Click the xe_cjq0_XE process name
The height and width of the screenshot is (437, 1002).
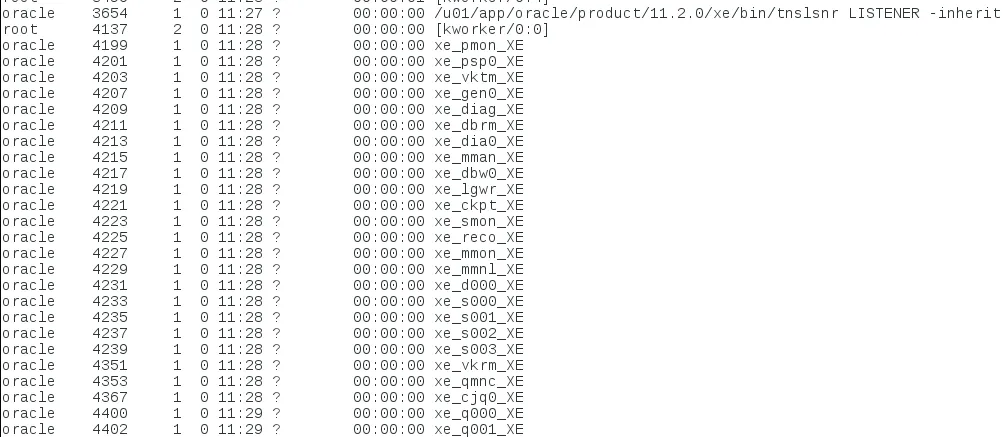pos(479,397)
